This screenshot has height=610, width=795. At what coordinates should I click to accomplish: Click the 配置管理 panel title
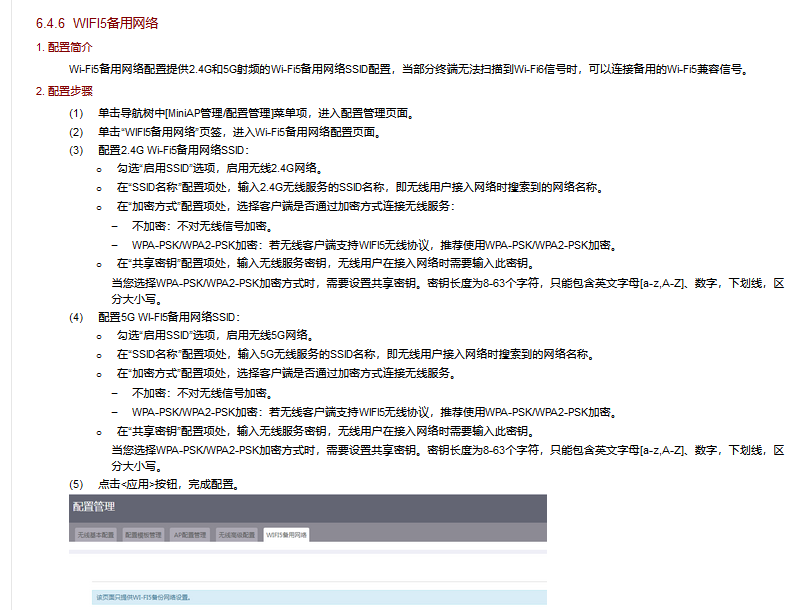(x=93, y=507)
